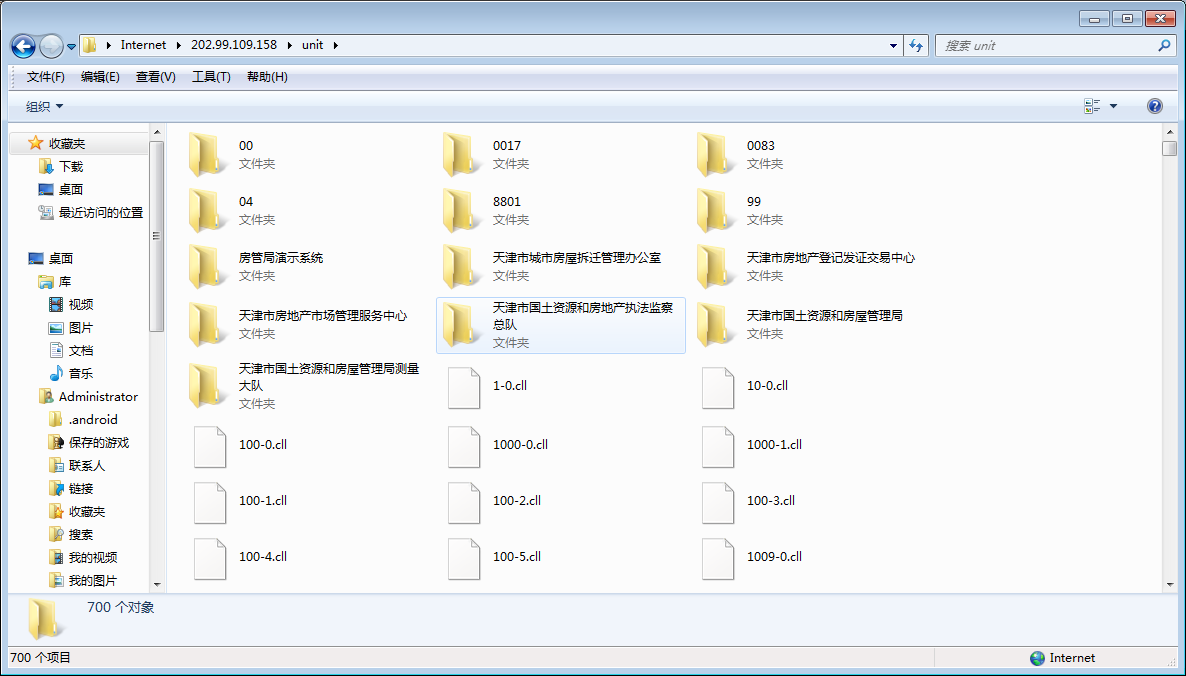Open the 查看(V) menu
The height and width of the screenshot is (676, 1186).
tap(155, 77)
